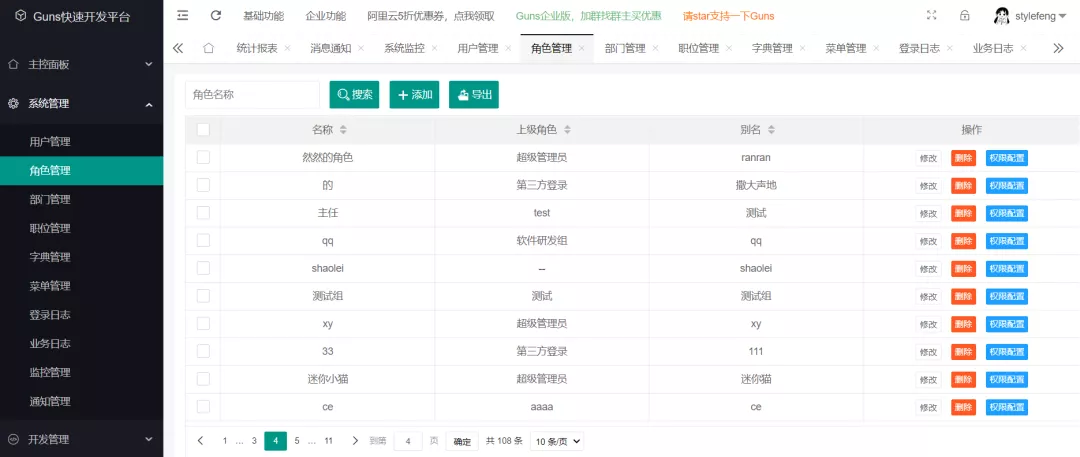Close the 职位管理 tab
This screenshot has height=457, width=1080.
729,49
